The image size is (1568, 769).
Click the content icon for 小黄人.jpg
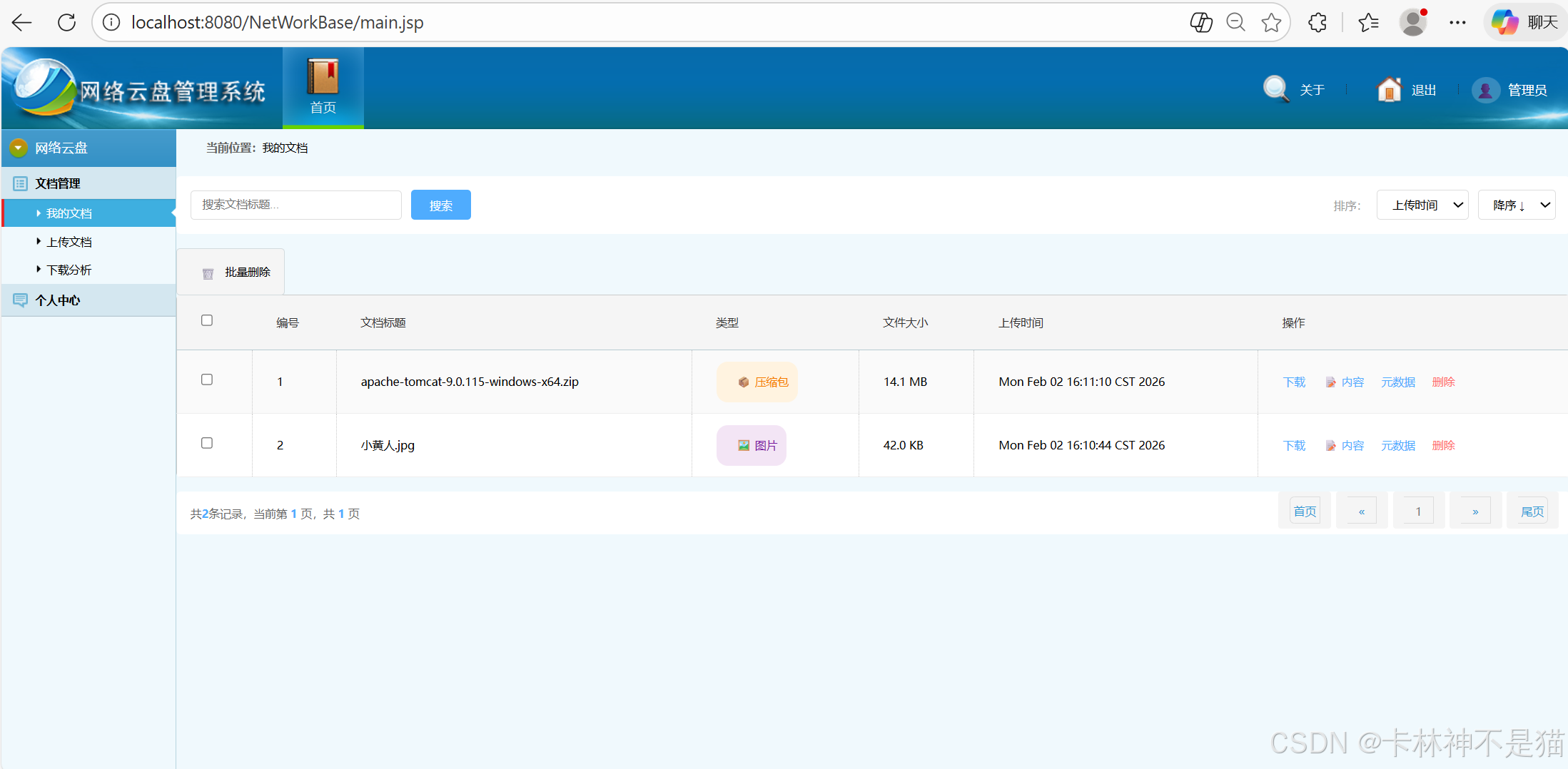[x=1330, y=446]
